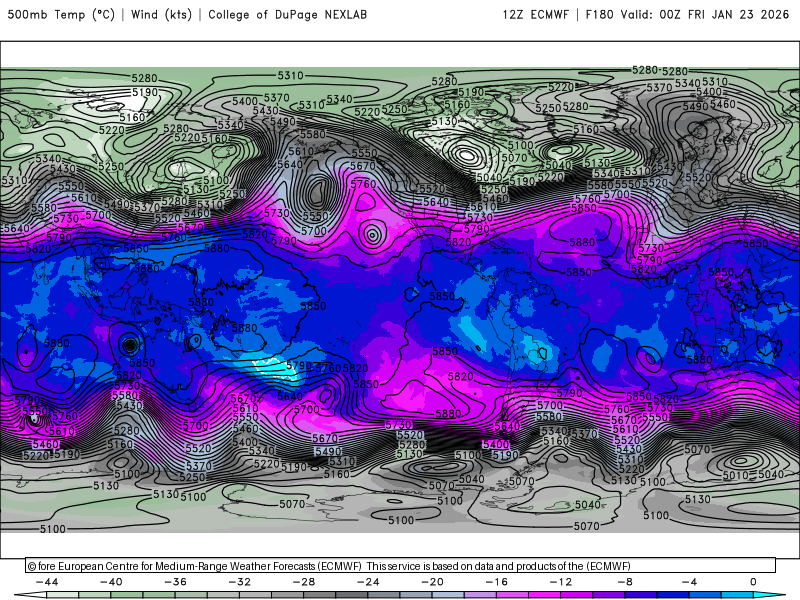
Task: Click the "F180 Valid: 00Z FRI JAN 23 2026" text
Action: [x=687, y=15]
